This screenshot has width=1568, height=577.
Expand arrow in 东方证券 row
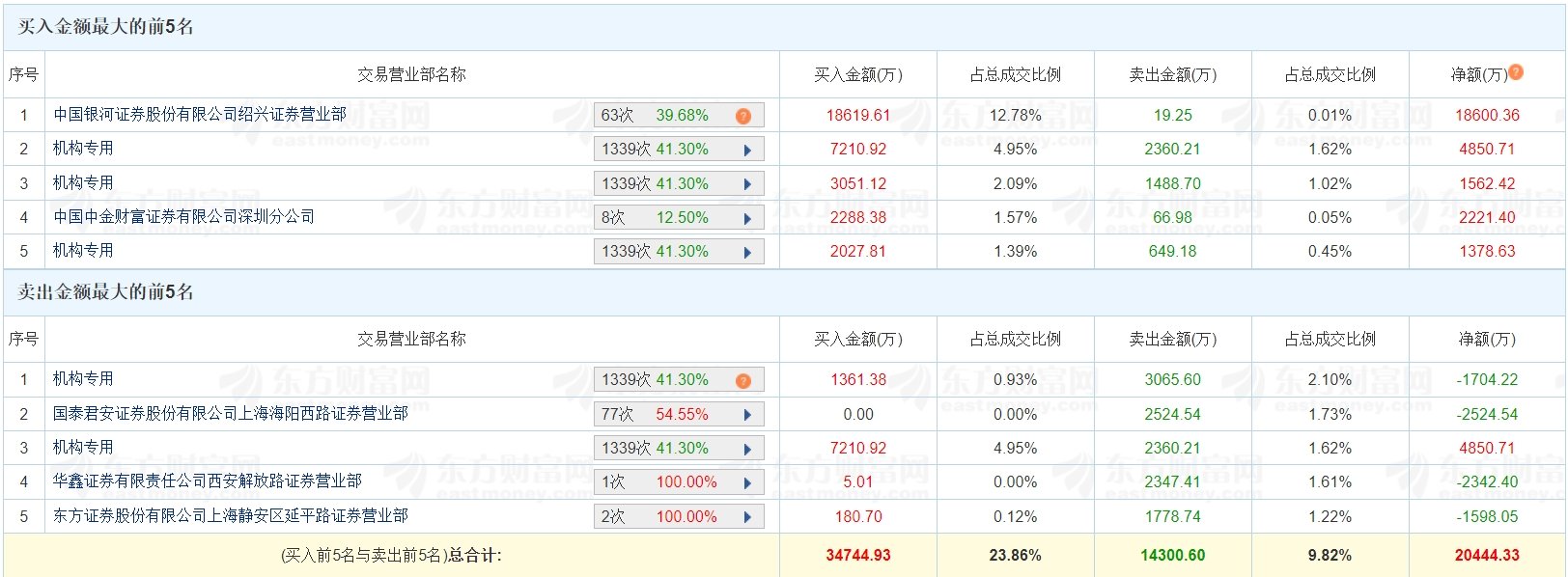click(747, 517)
